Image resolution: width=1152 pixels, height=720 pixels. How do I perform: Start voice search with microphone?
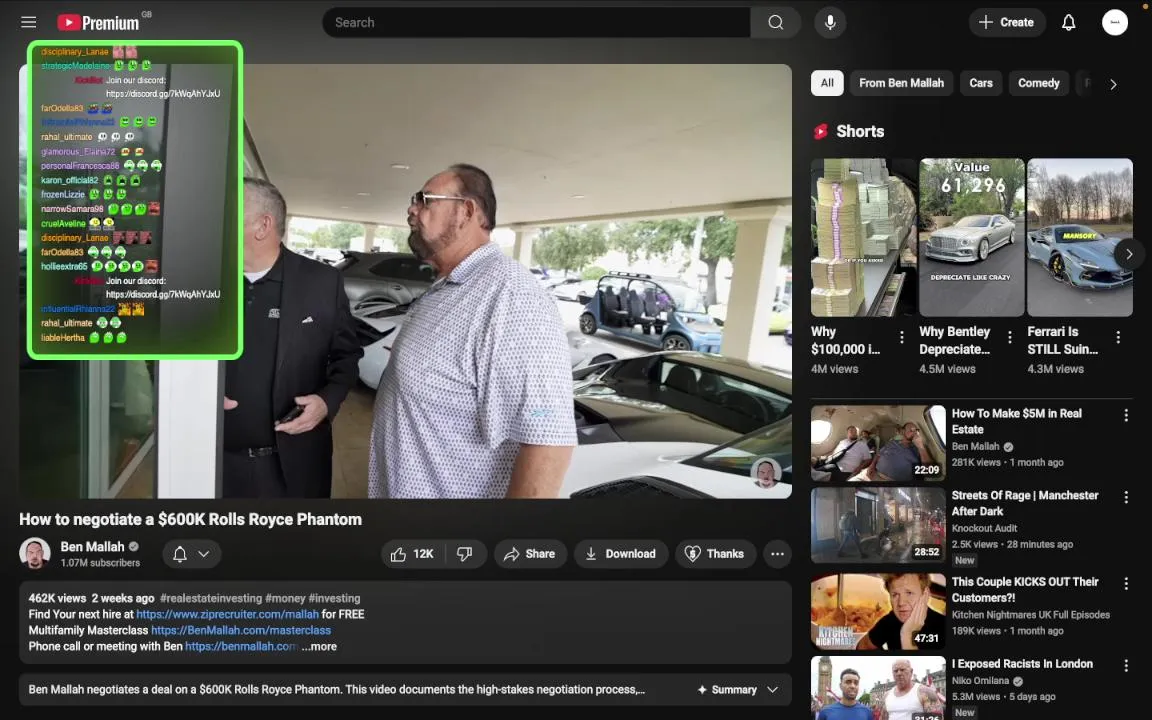[829, 22]
